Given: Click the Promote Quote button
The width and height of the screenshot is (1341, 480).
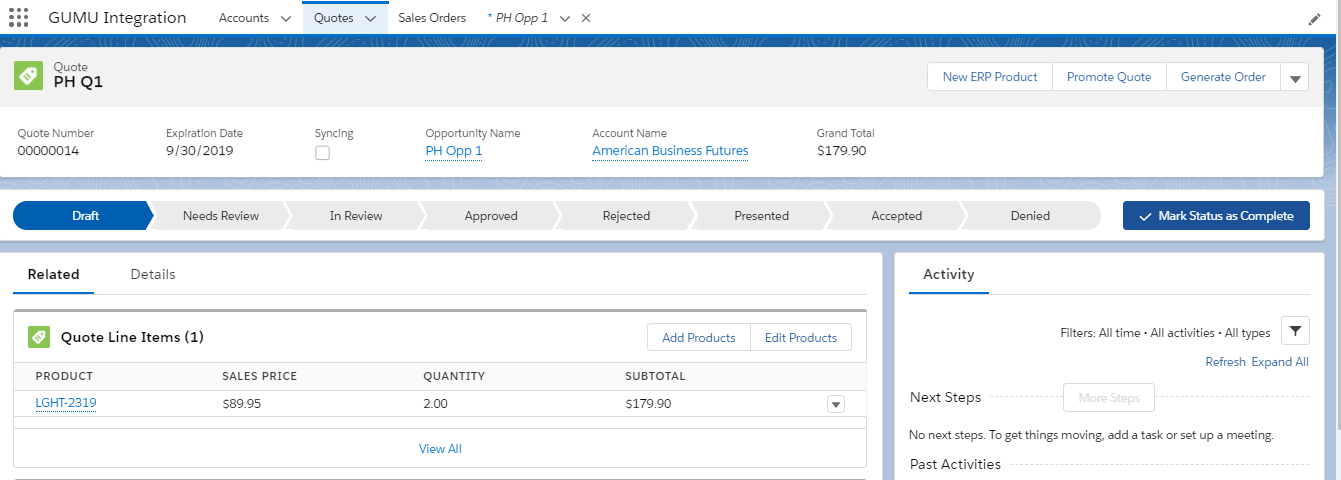Looking at the screenshot, I should [1109, 77].
